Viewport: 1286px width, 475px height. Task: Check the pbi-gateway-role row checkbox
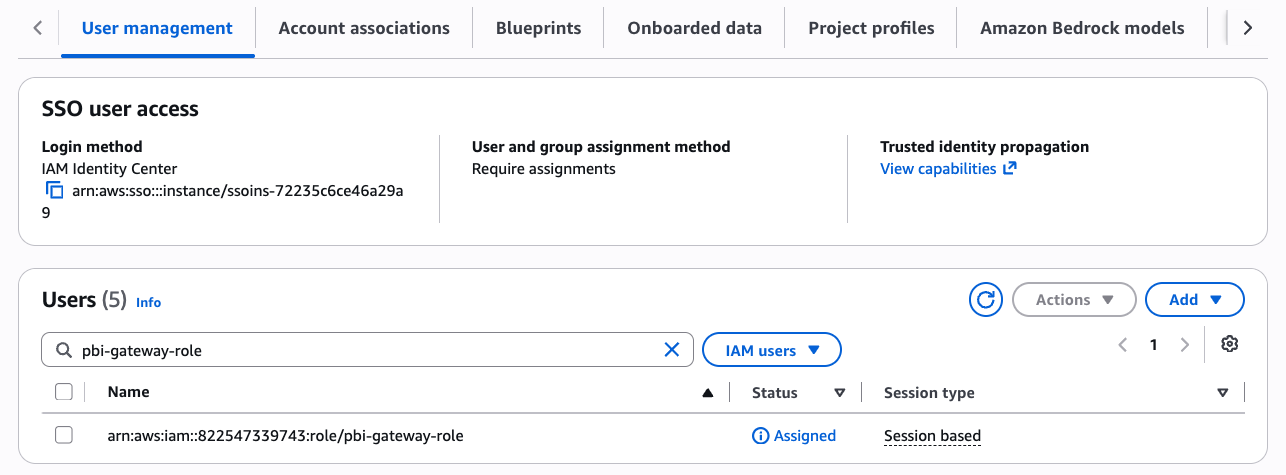pyautogui.click(x=64, y=435)
